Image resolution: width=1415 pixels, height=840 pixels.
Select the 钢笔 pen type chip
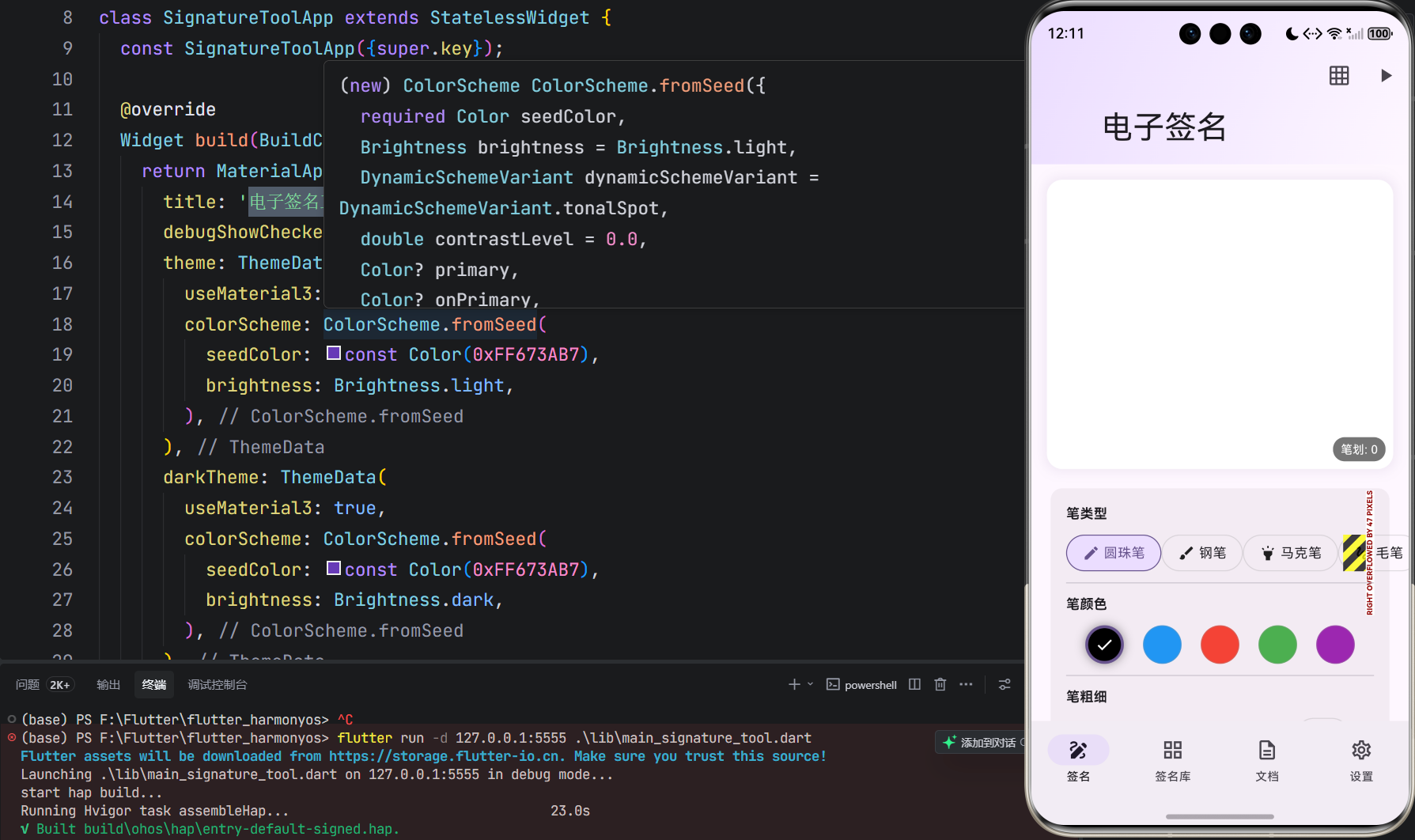pyautogui.click(x=1202, y=553)
